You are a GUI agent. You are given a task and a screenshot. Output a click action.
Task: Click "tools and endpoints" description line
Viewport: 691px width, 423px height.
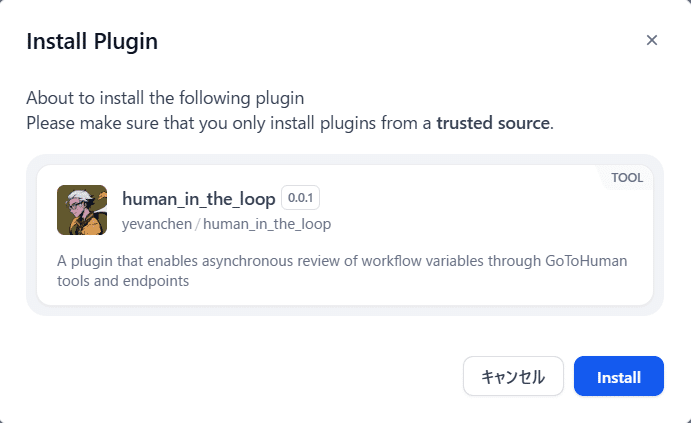pyautogui.click(x=123, y=281)
